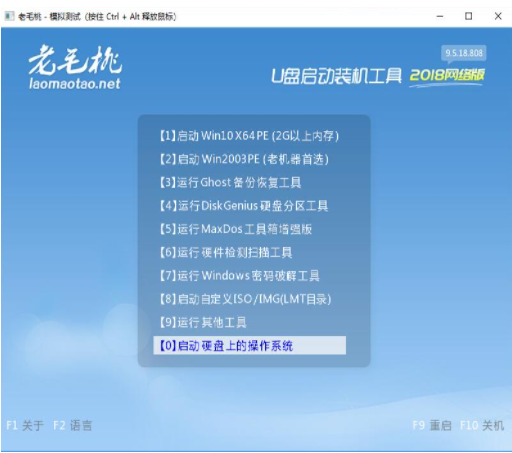Screen dimensions: 512x453
Task: Open option 9 other tools
Action: (203, 323)
